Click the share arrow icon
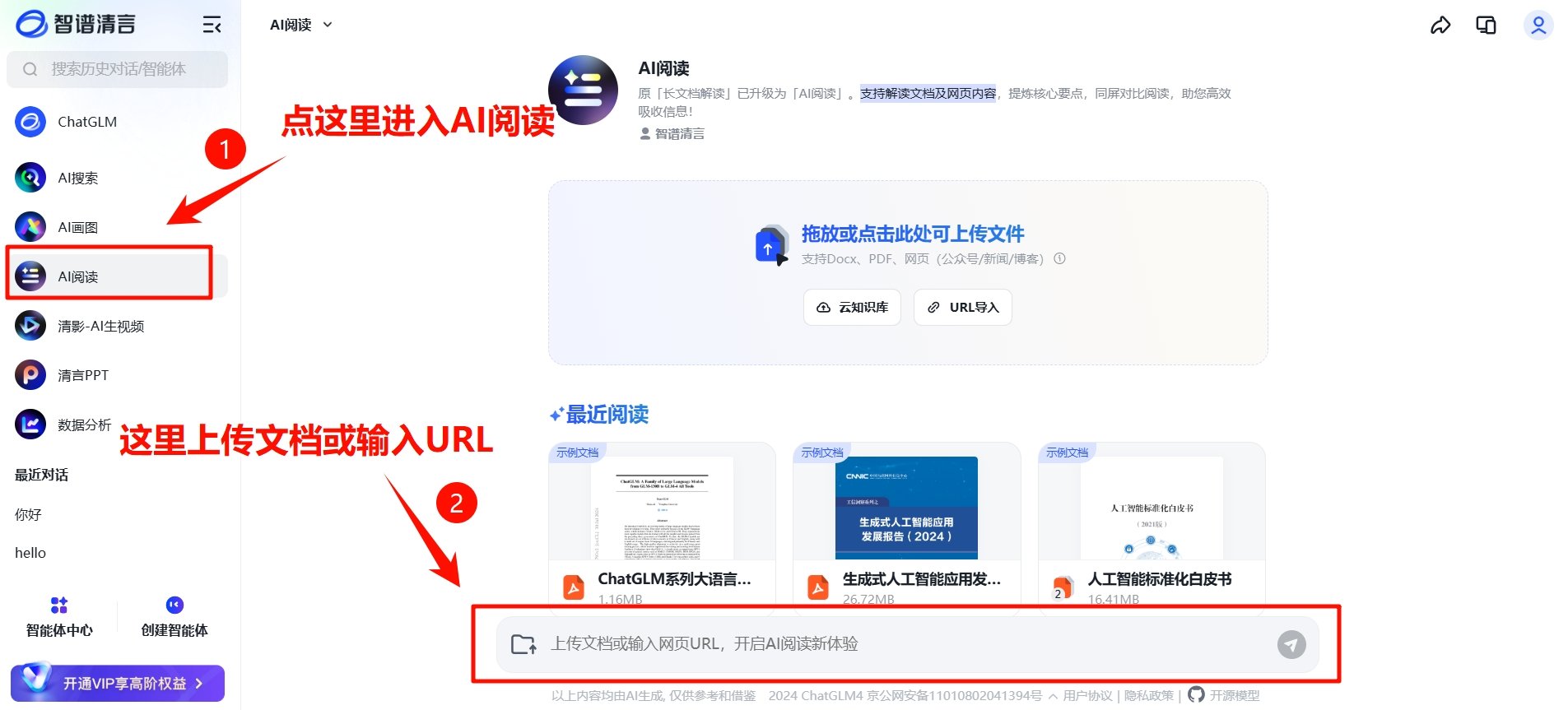 1440,26
